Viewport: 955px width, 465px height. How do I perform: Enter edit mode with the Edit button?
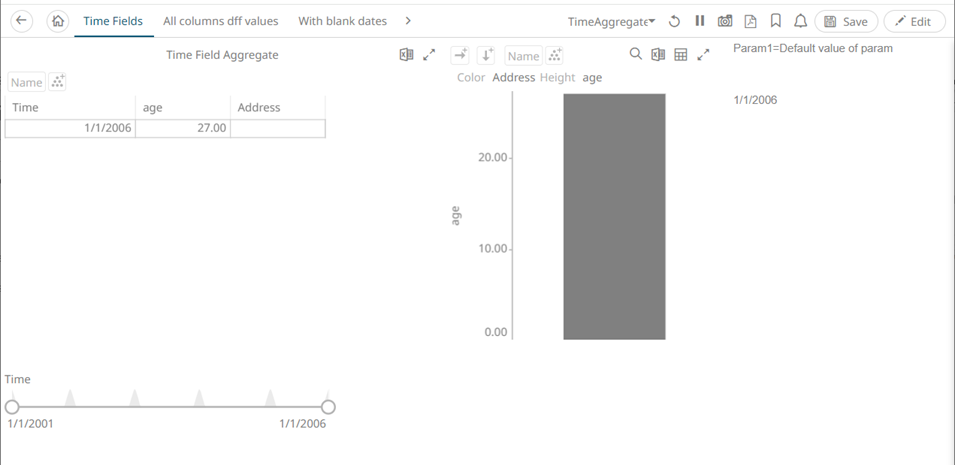point(914,21)
